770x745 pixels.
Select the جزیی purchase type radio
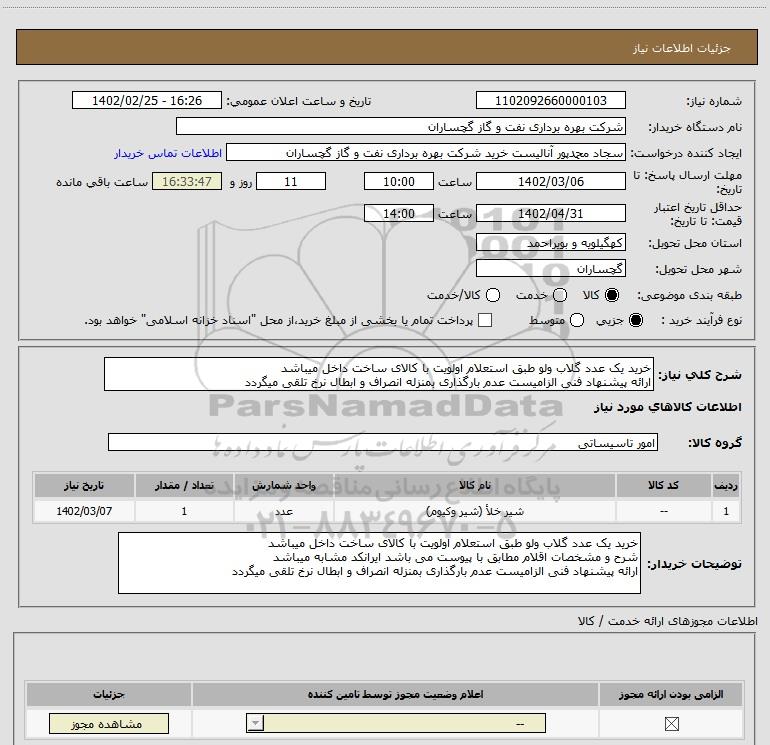click(635, 320)
